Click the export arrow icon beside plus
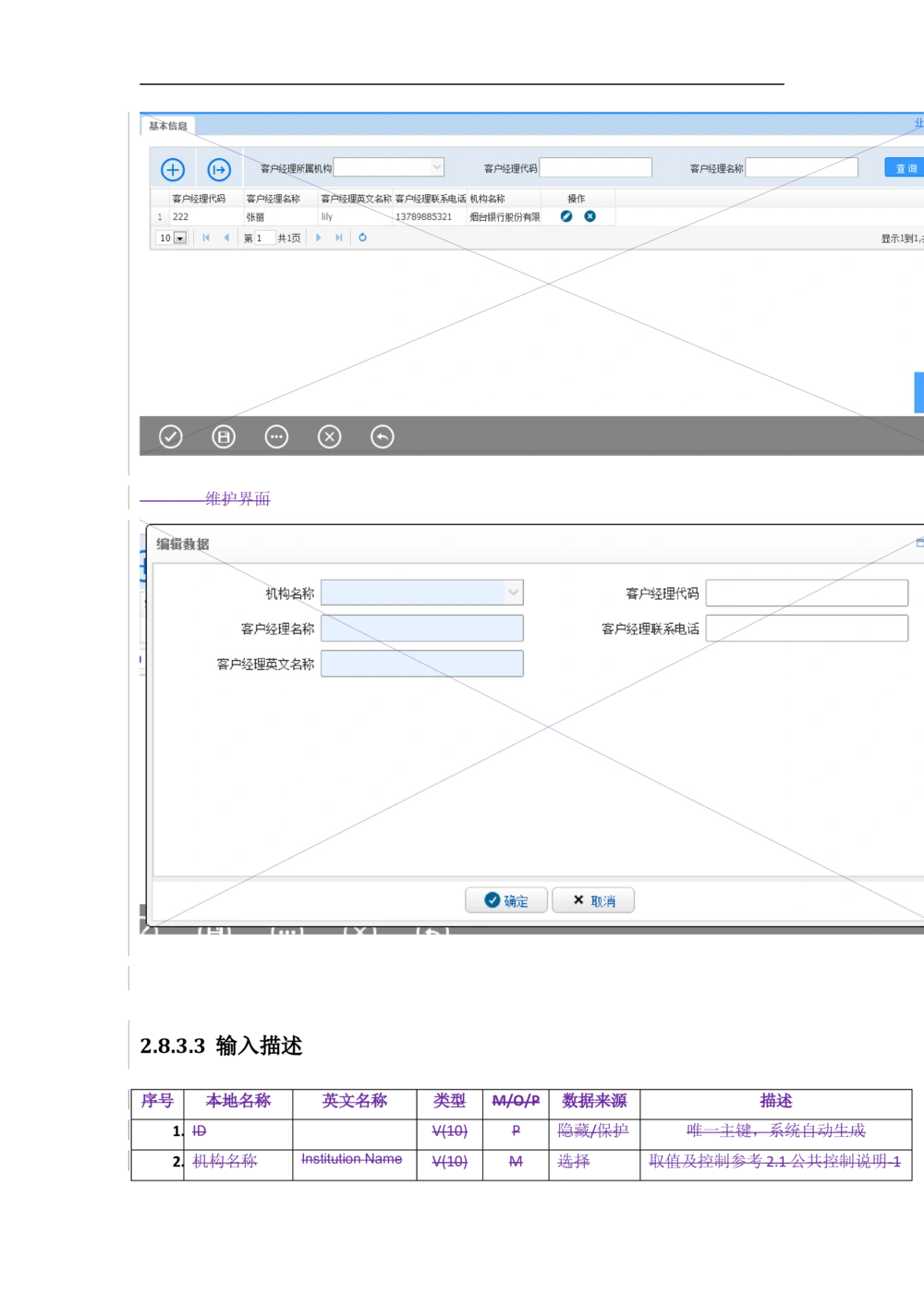This screenshot has height=1308, width=924. click(219, 169)
